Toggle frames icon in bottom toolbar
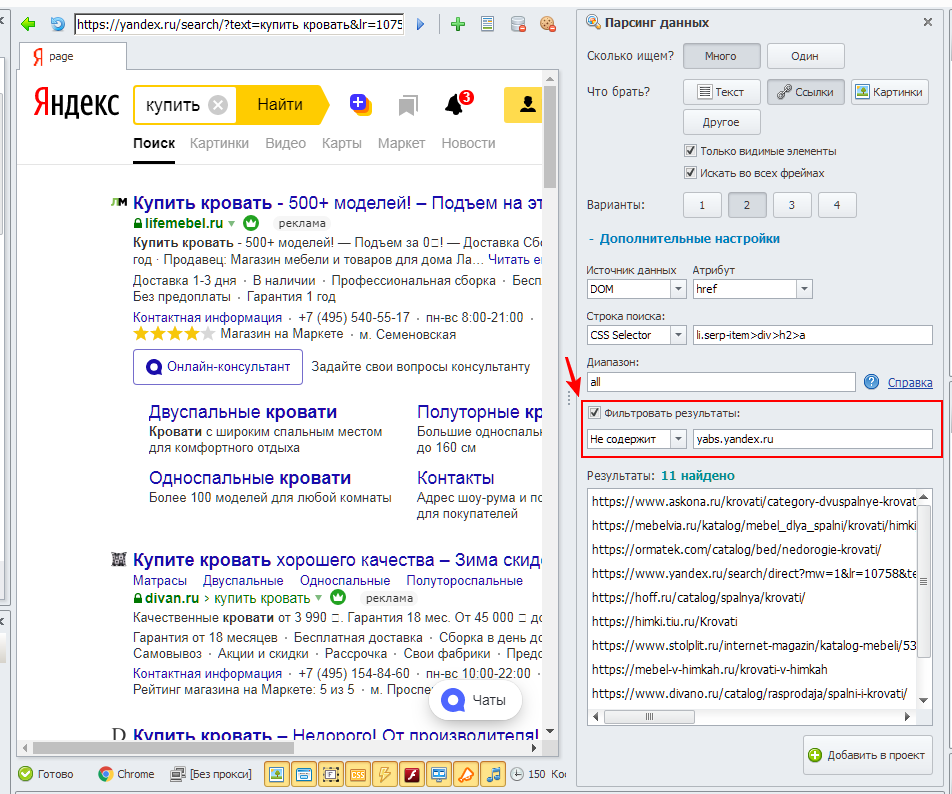The width and height of the screenshot is (952, 794). pyautogui.click(x=330, y=774)
